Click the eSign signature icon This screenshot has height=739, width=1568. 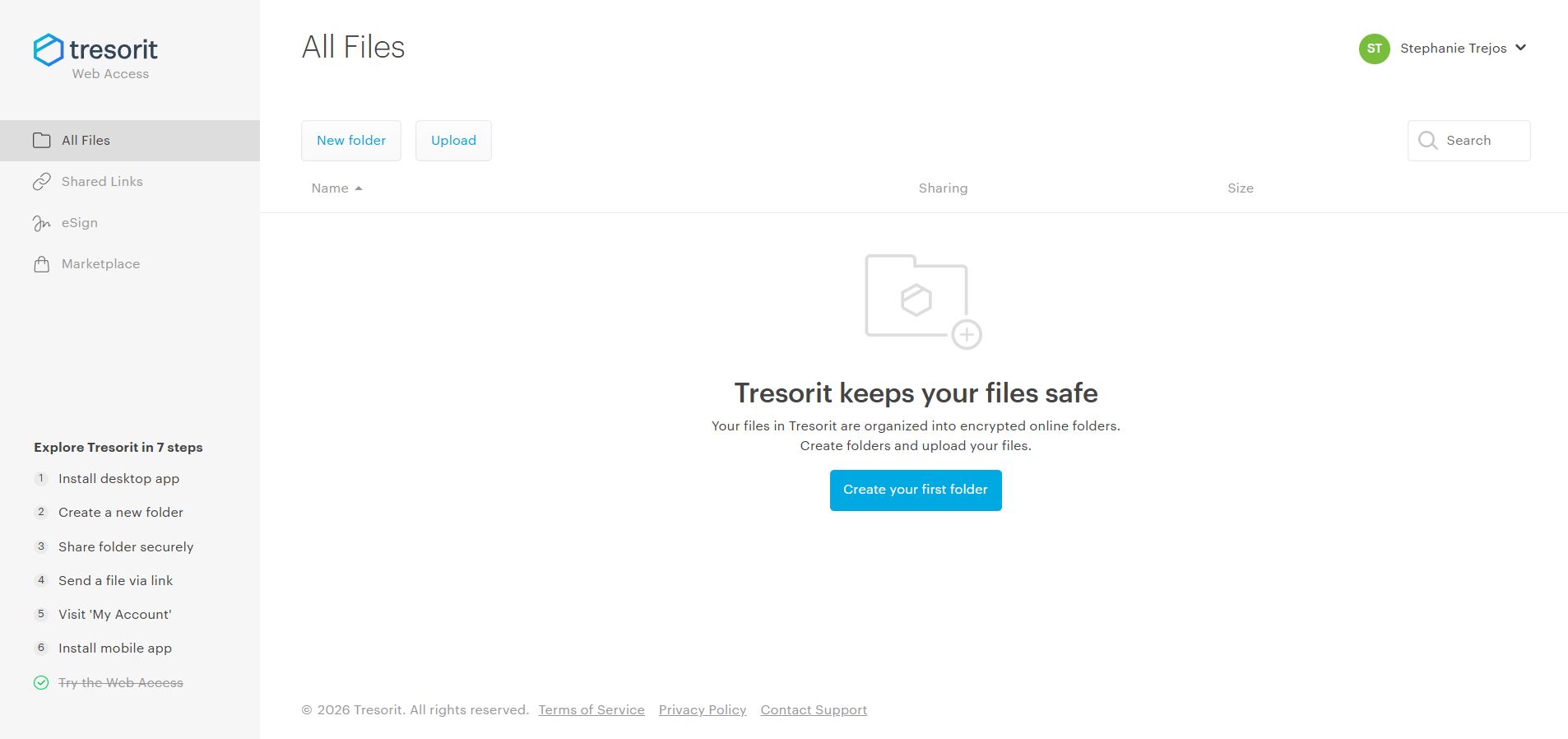[42, 223]
